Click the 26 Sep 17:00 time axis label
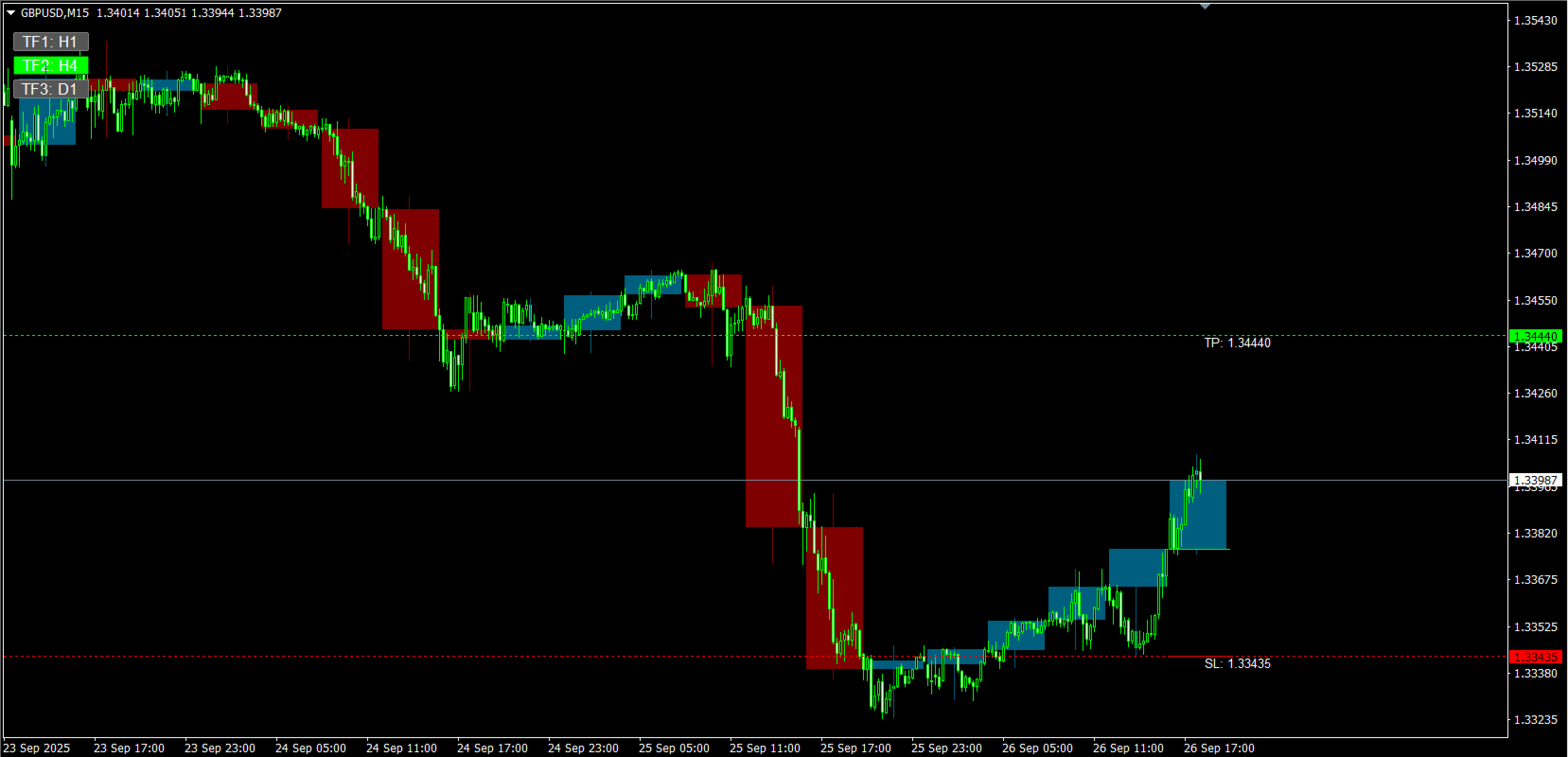Screen dimensions: 1568x757 click(1219, 748)
